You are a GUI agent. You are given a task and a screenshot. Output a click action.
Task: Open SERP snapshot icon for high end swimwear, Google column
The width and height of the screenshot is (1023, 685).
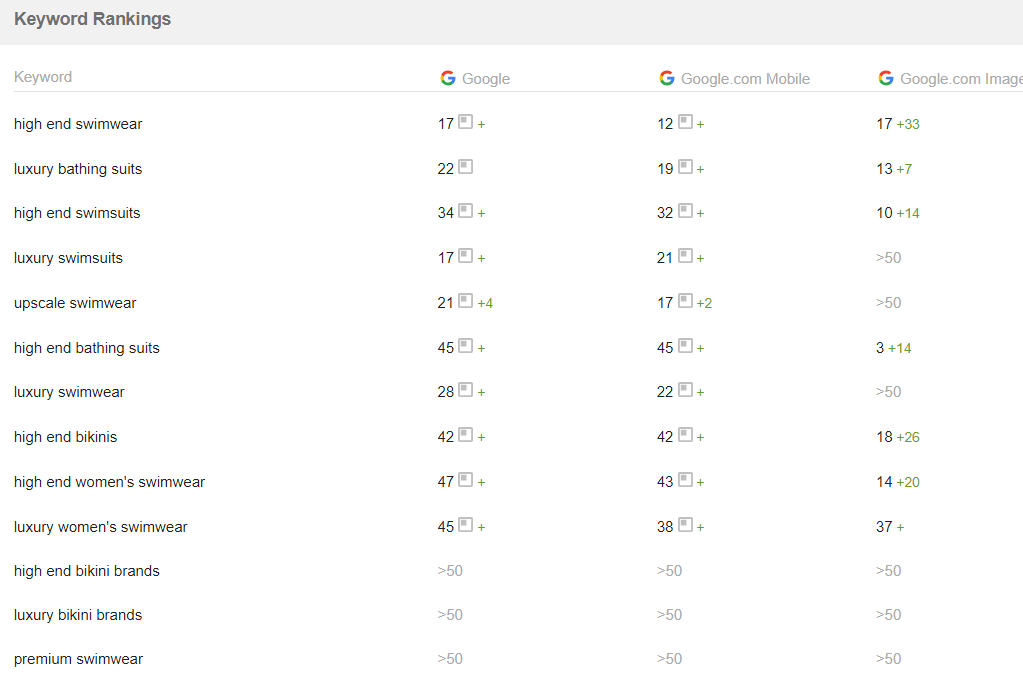(x=465, y=123)
